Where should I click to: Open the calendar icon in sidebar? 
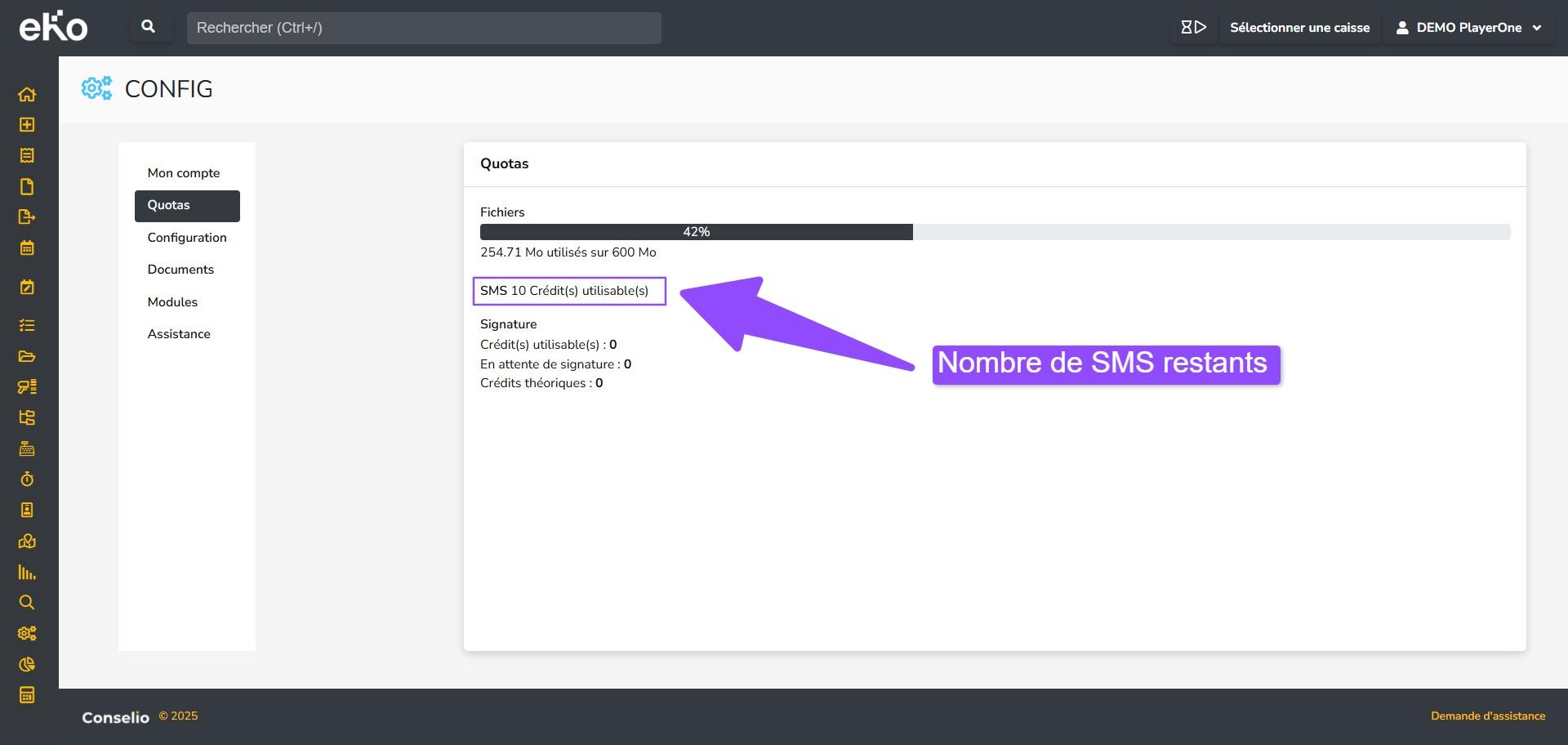click(x=27, y=248)
